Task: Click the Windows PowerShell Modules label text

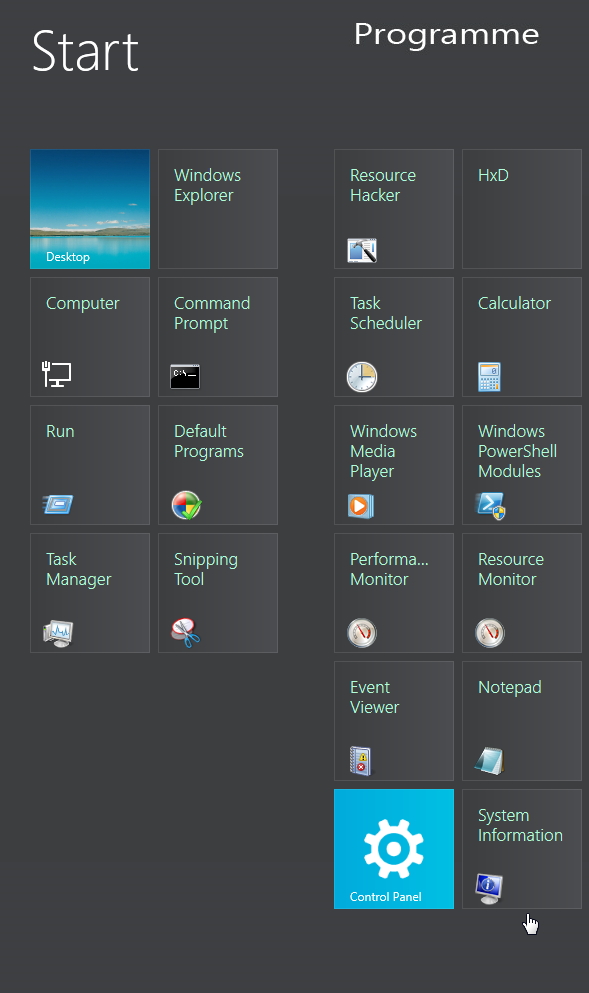Action: tap(517, 451)
